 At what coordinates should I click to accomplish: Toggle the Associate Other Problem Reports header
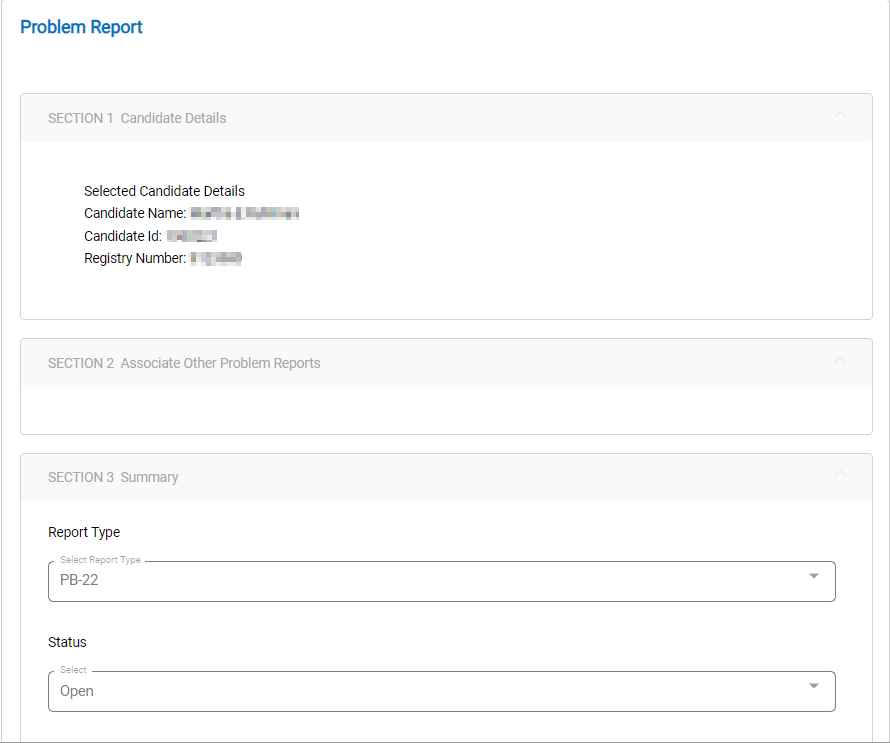pyautogui.click(x=184, y=363)
